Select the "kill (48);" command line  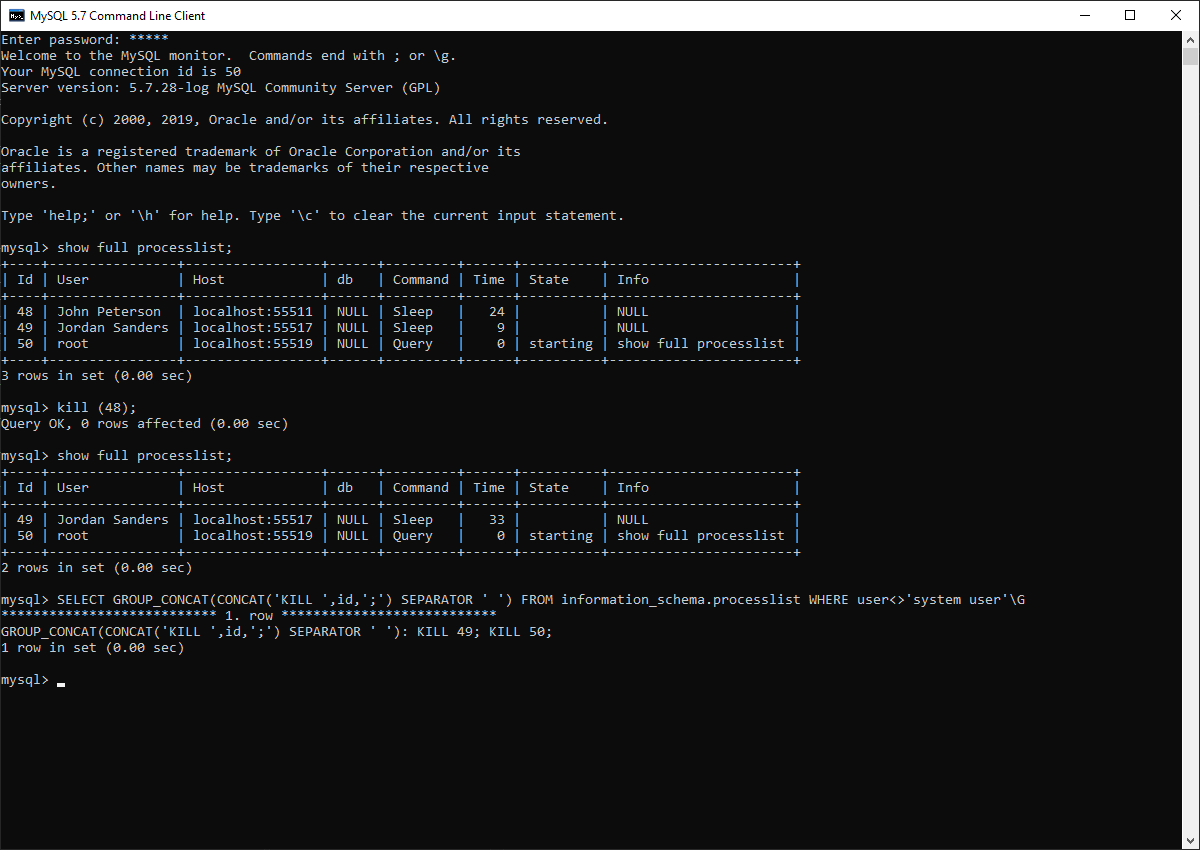pyautogui.click(x=69, y=408)
